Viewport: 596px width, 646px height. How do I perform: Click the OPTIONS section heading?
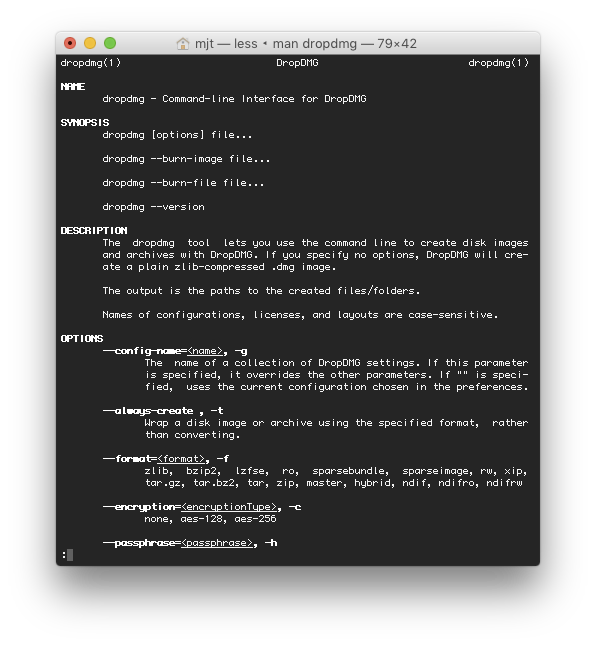(x=82, y=338)
